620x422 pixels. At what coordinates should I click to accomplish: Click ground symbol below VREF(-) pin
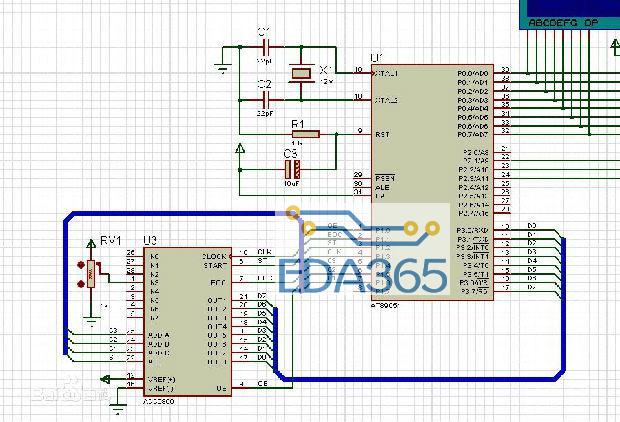[x=118, y=408]
